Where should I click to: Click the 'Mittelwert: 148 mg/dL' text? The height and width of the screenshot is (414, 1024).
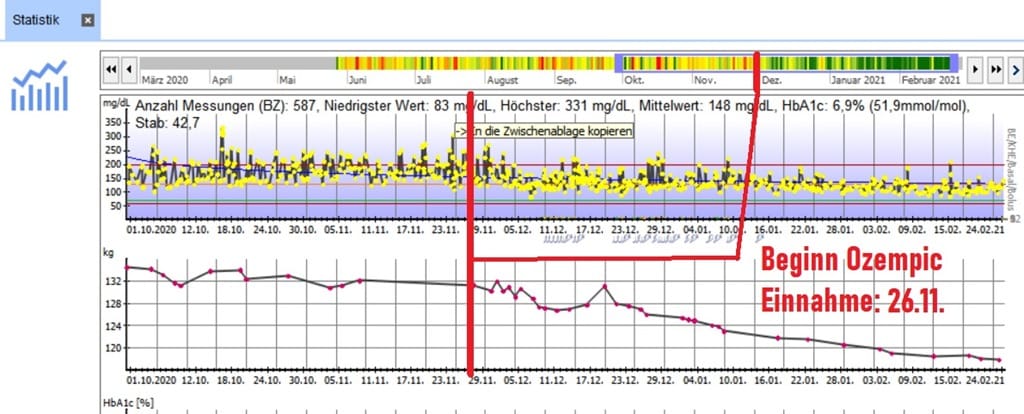tap(706, 106)
